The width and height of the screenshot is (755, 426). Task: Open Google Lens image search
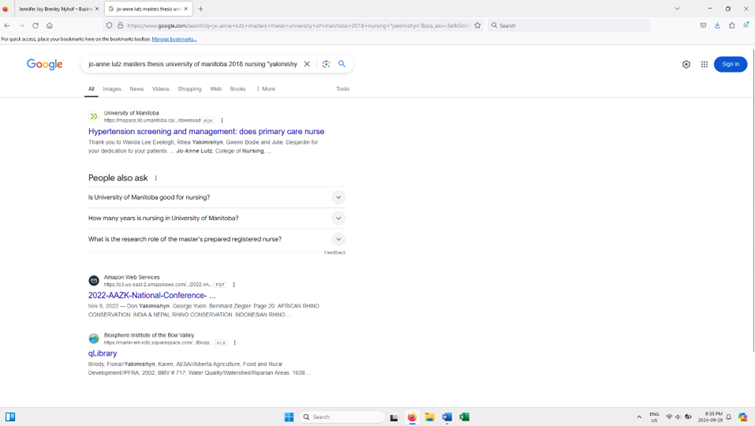click(x=326, y=64)
